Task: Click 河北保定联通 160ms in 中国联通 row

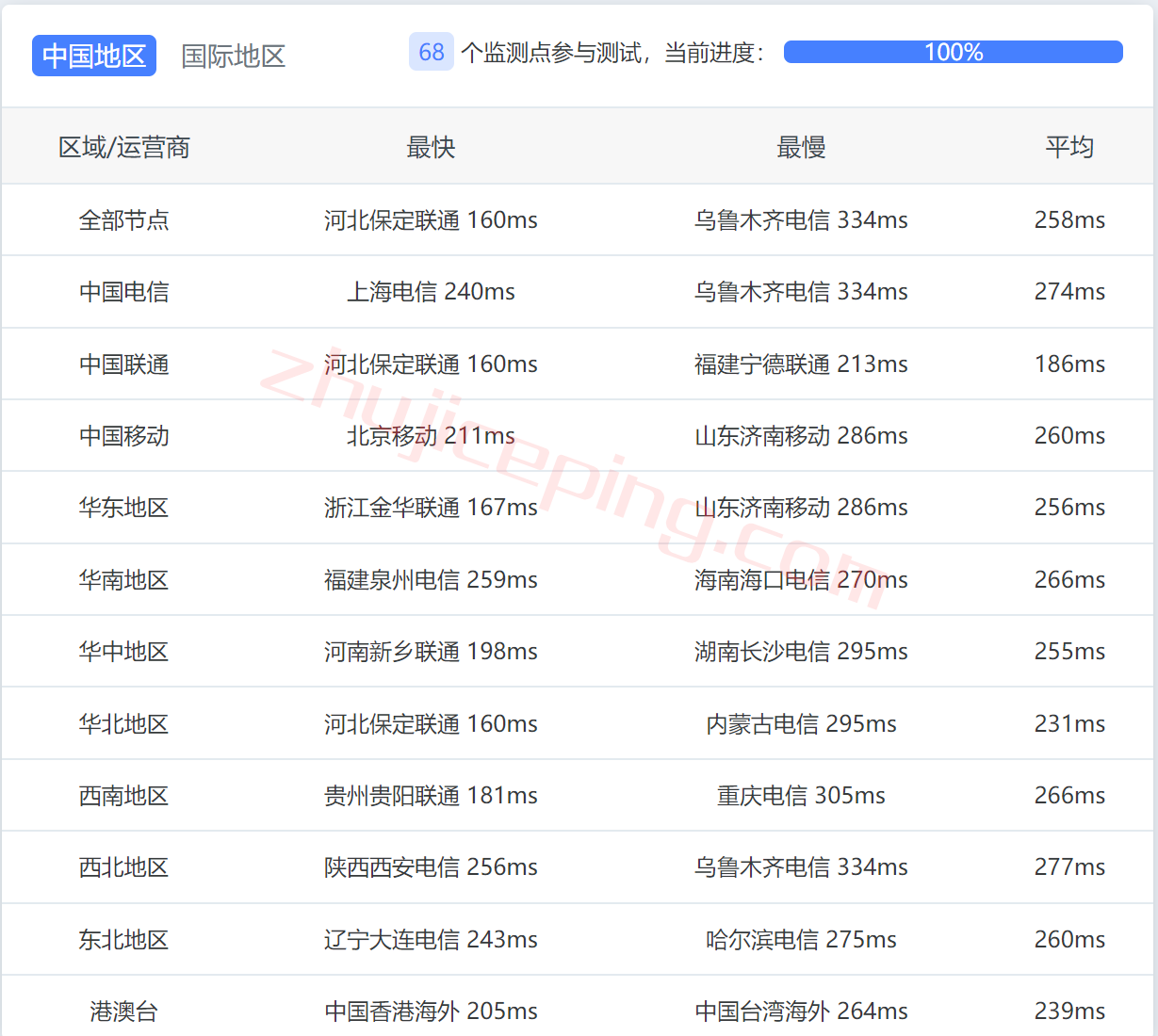Action: (x=431, y=364)
